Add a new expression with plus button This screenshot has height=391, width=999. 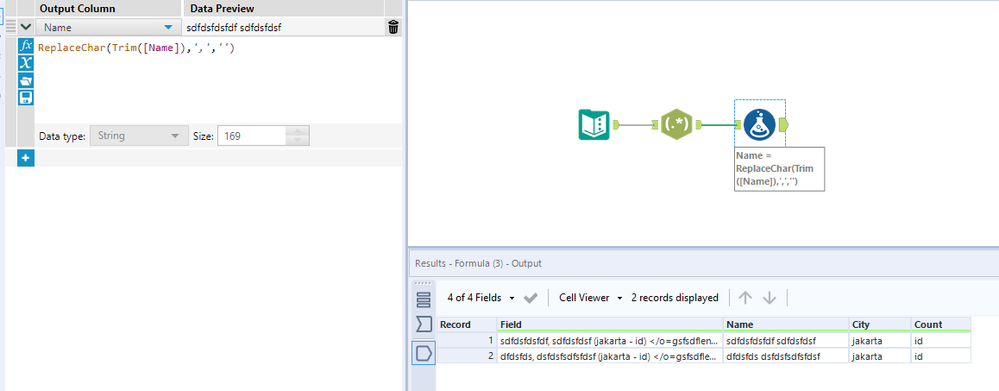point(25,158)
